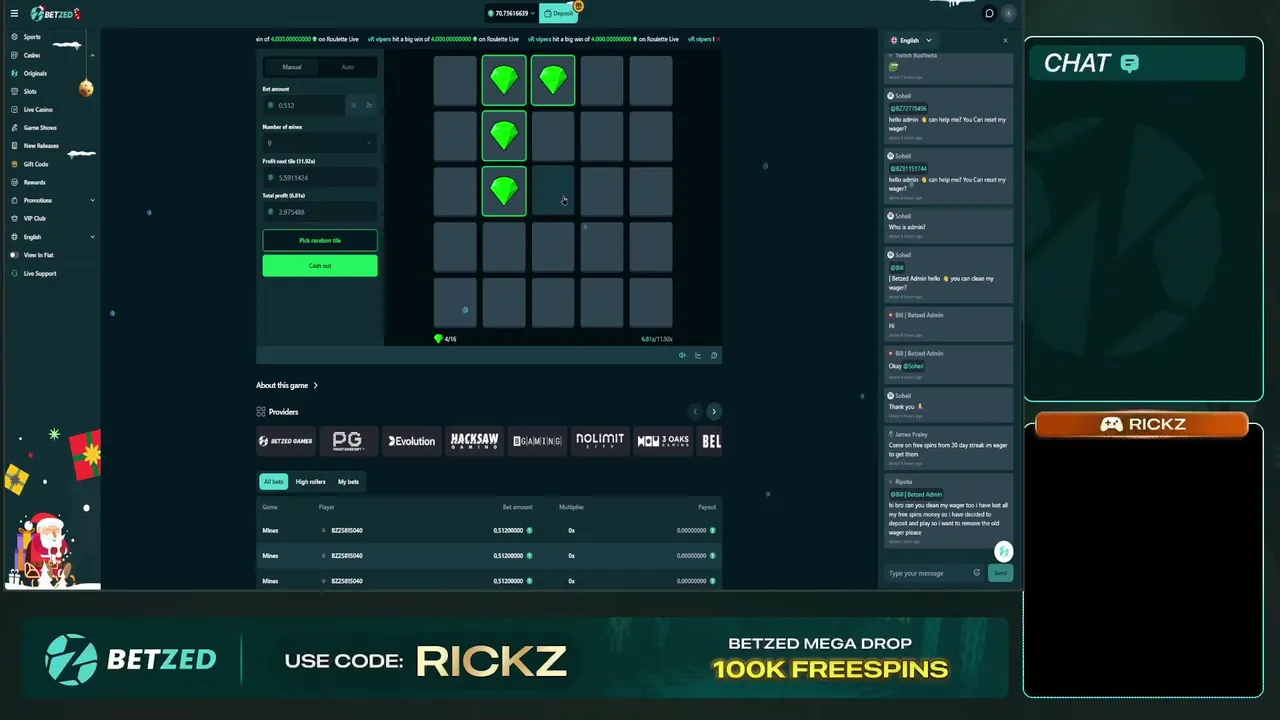Switch to the Auto tab
The image size is (1280, 720).
tap(348, 67)
